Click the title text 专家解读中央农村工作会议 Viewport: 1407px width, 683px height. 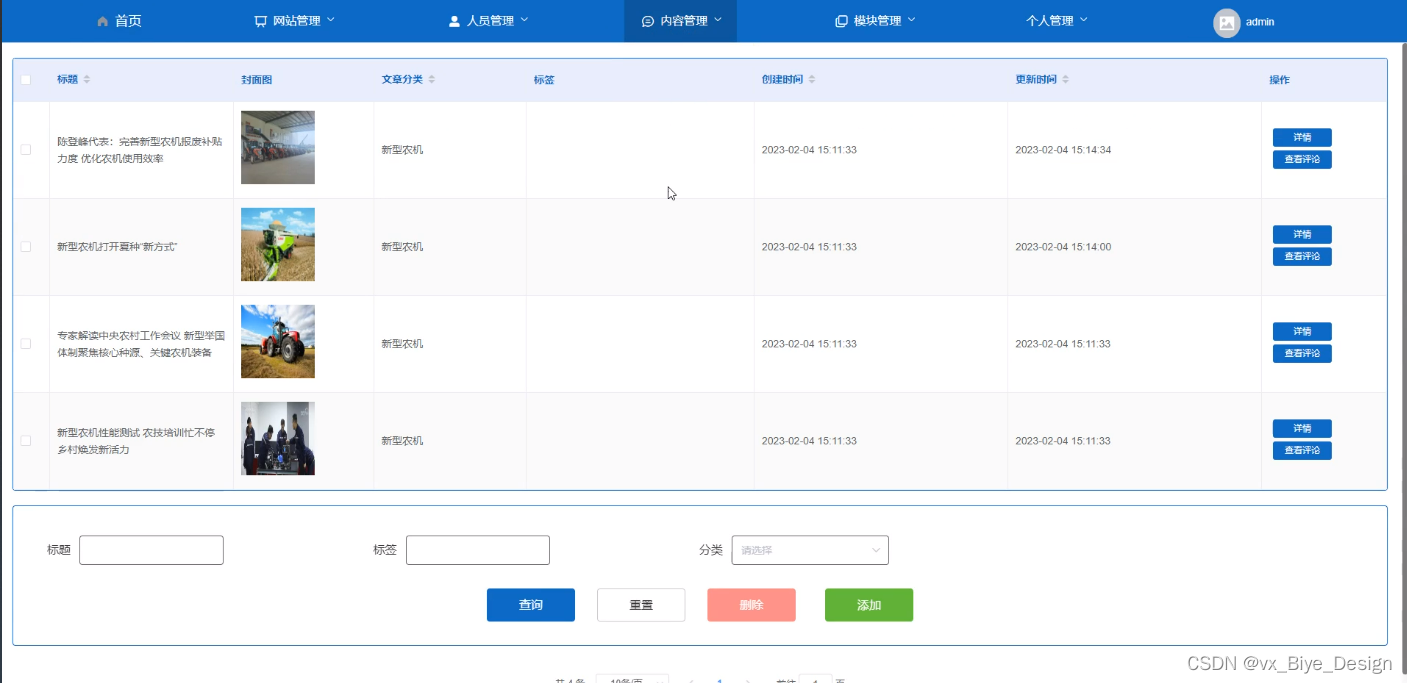tap(119, 336)
